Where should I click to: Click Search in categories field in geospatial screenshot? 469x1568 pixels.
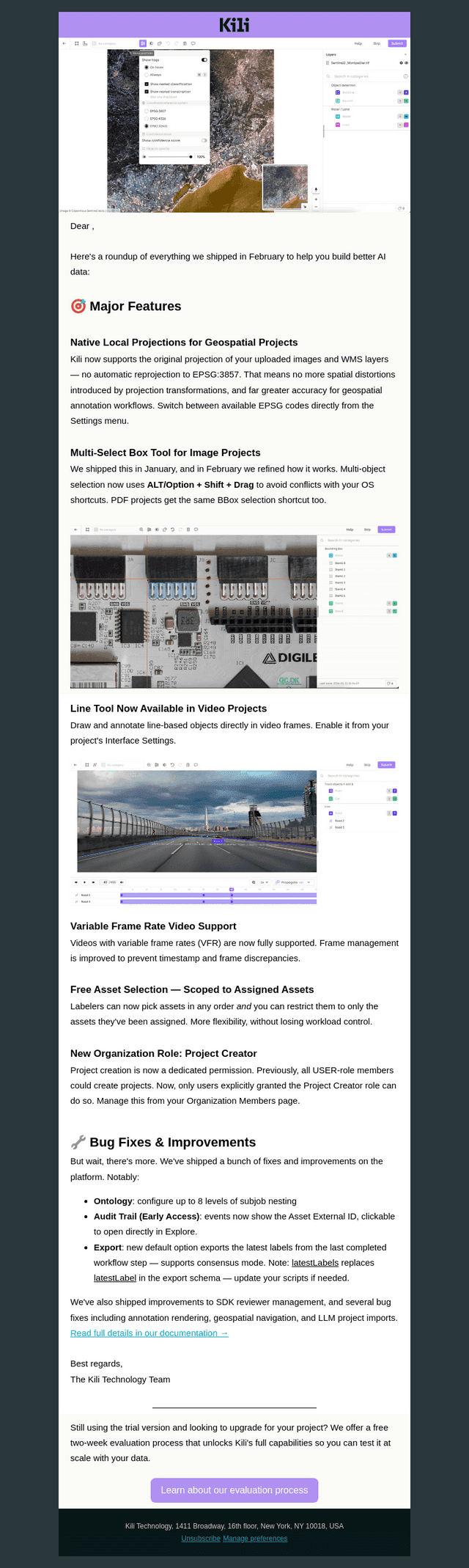[366, 76]
